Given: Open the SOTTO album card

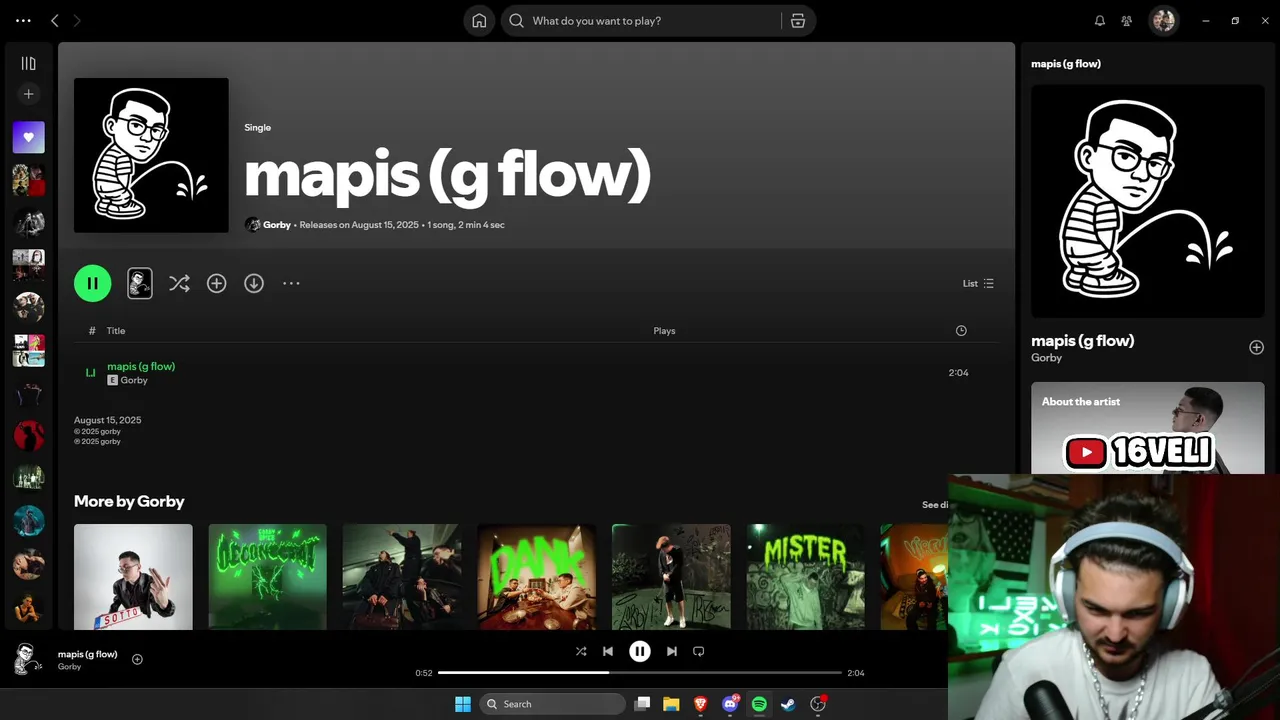Looking at the screenshot, I should (133, 577).
